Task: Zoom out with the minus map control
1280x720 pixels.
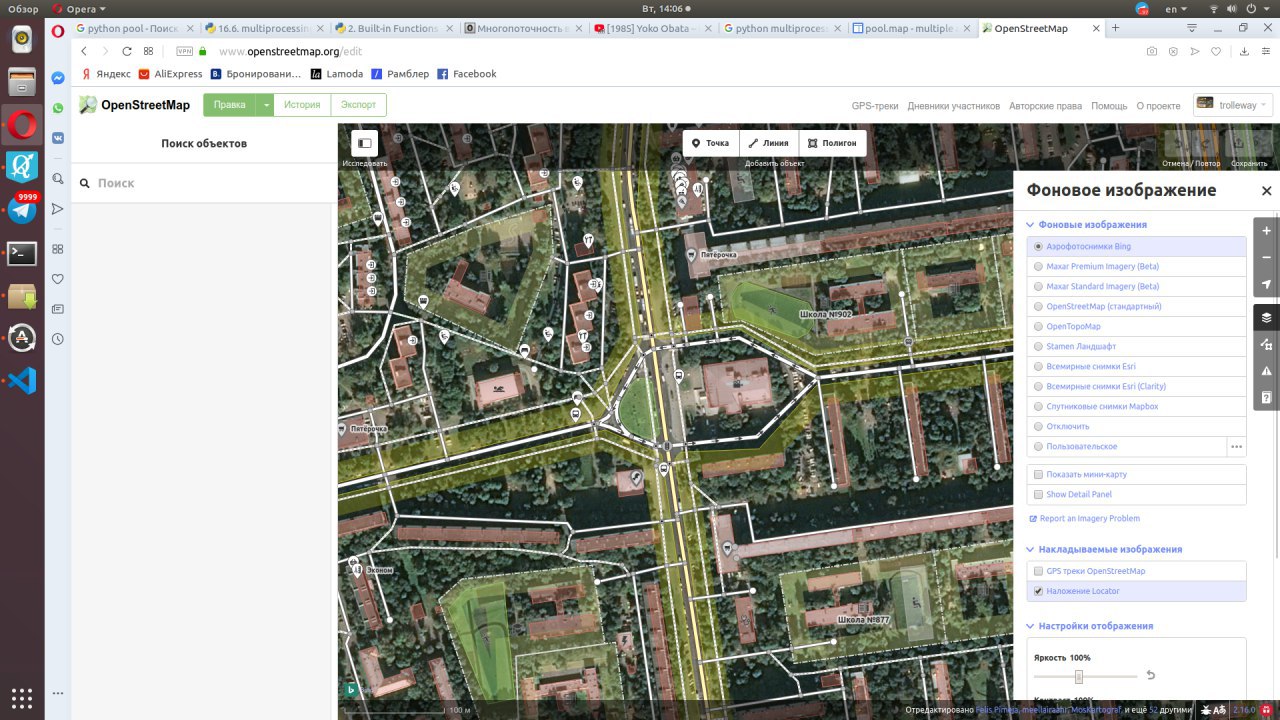Action: (x=1267, y=257)
